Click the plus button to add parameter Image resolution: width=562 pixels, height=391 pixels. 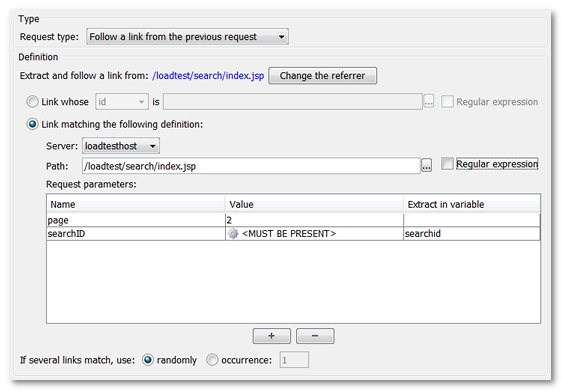pyautogui.click(x=272, y=336)
